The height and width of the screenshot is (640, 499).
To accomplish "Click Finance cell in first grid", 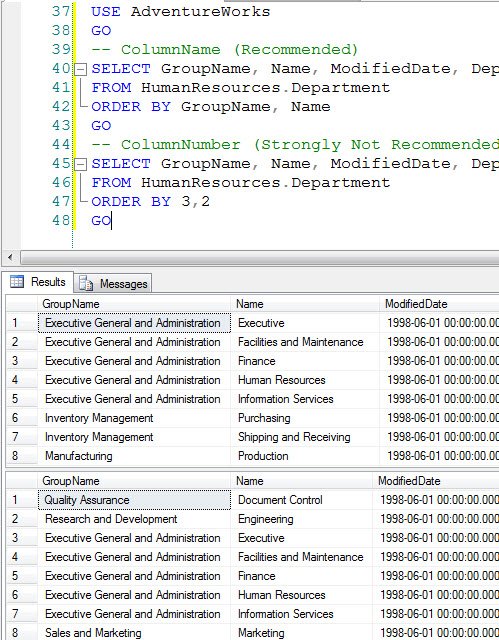I will [x=305, y=361].
